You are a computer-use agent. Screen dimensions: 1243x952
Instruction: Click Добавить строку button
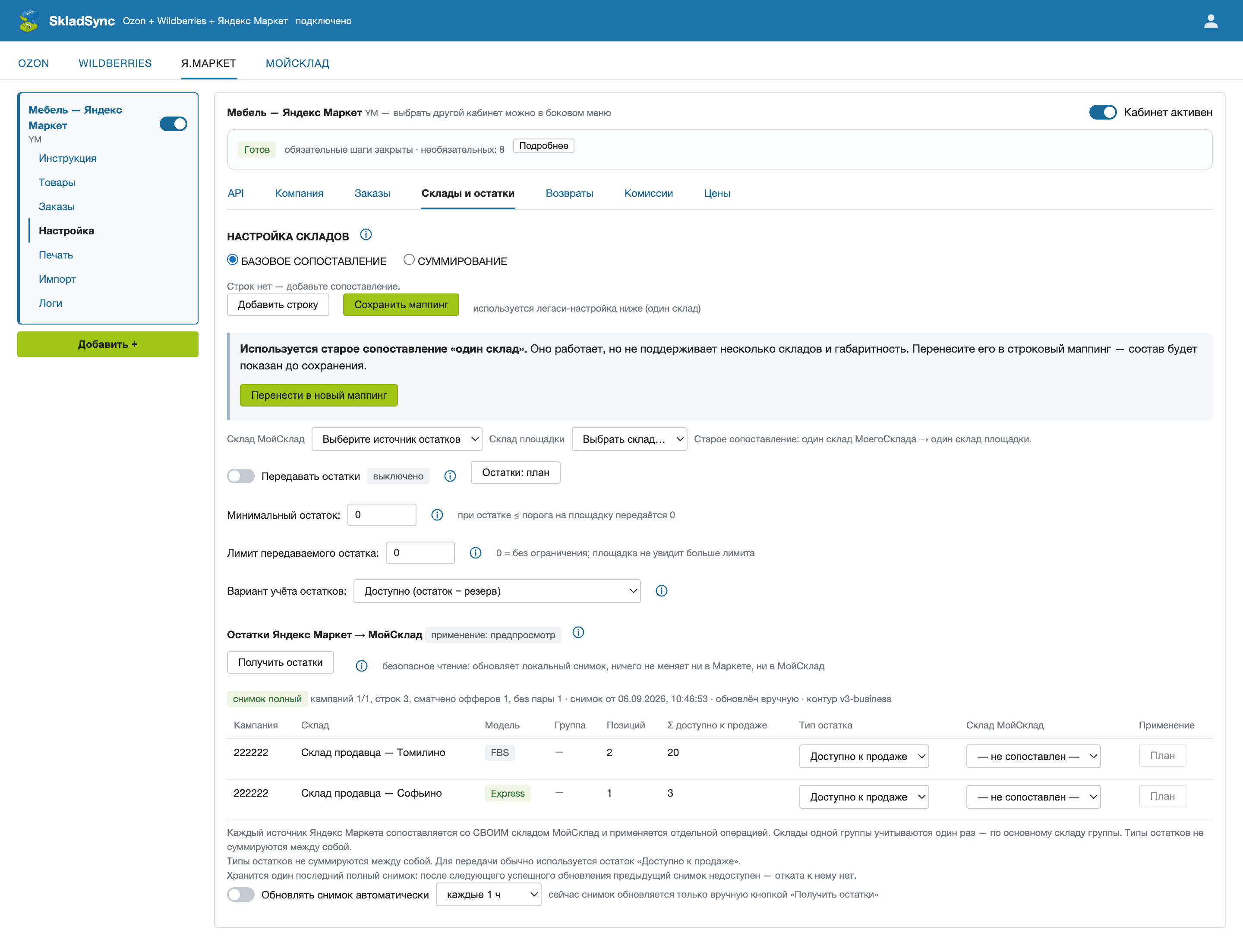tap(278, 305)
